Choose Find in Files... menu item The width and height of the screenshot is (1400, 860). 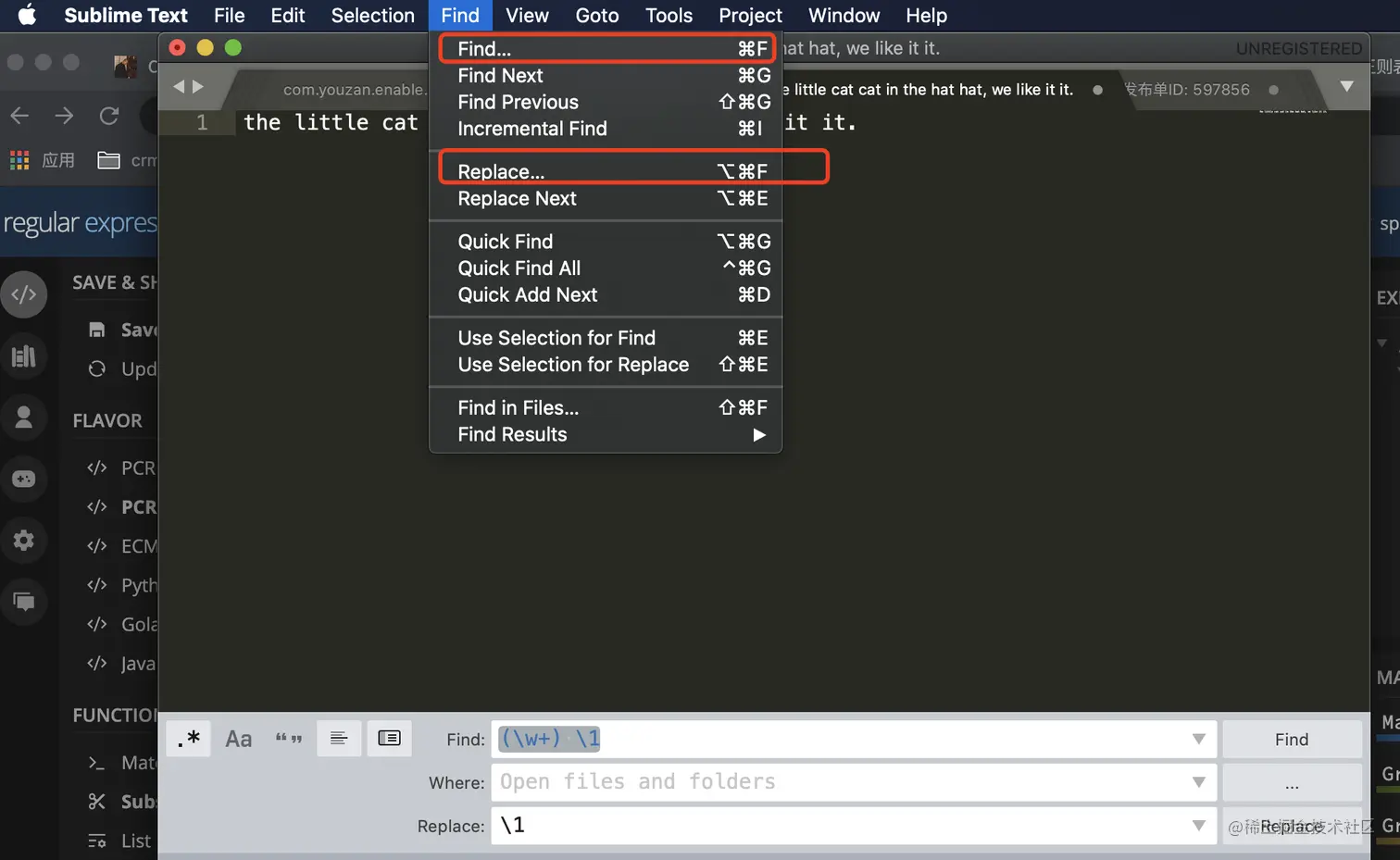pos(606,407)
